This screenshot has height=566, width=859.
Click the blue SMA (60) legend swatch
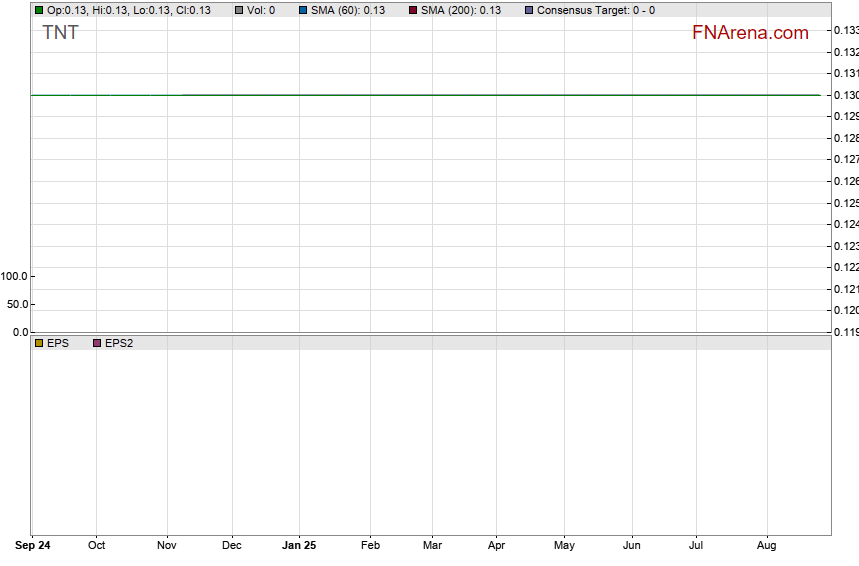303,10
